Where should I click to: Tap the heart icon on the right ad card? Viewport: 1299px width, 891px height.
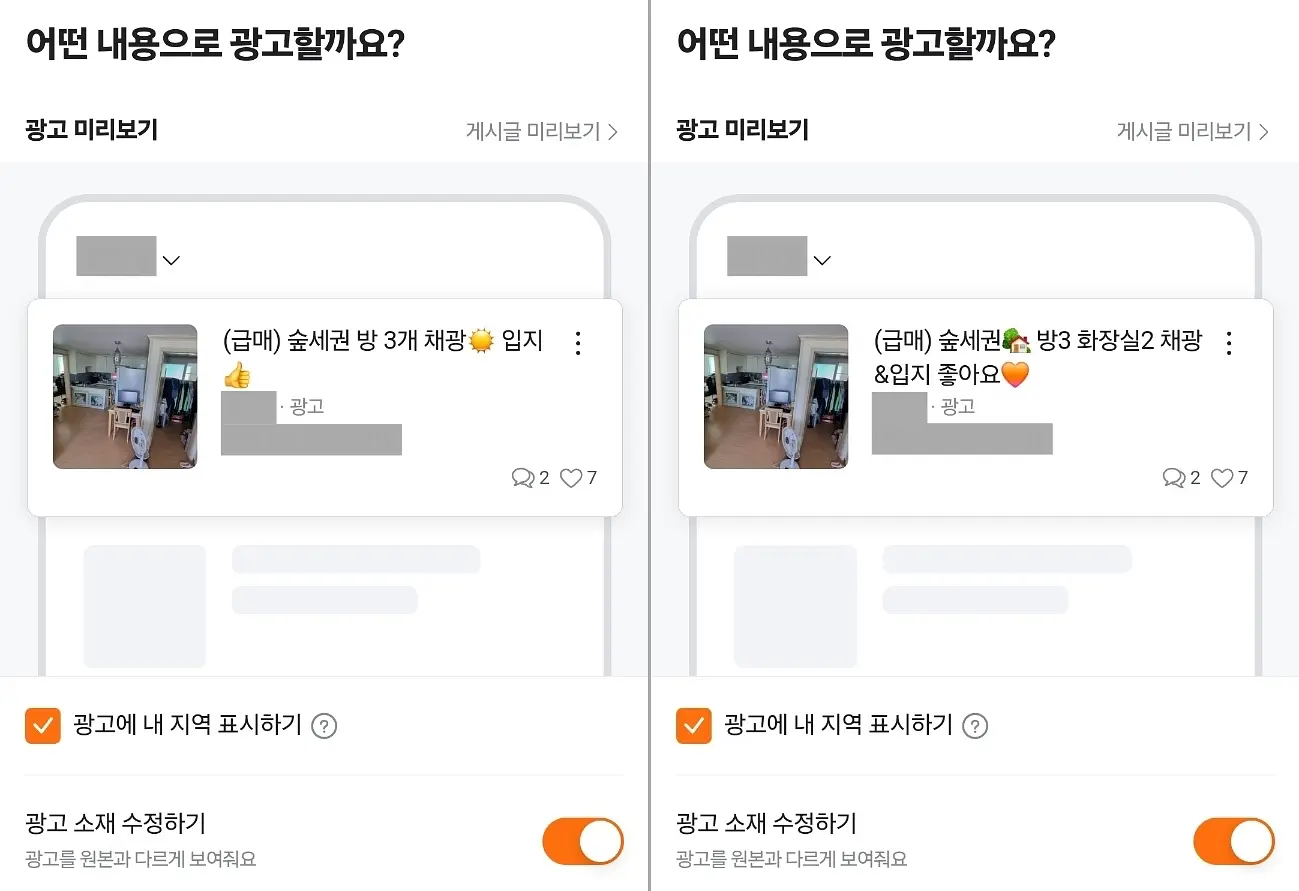click(x=1222, y=478)
